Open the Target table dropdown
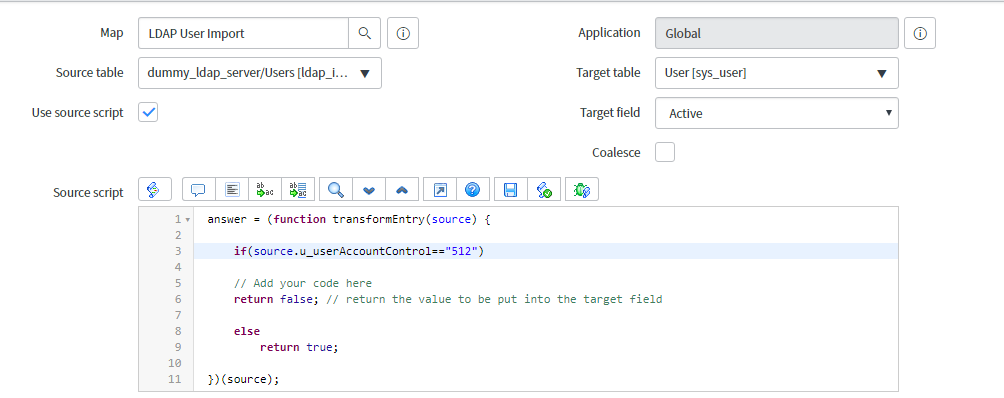Screen dimensions: 1004x398 777,73
